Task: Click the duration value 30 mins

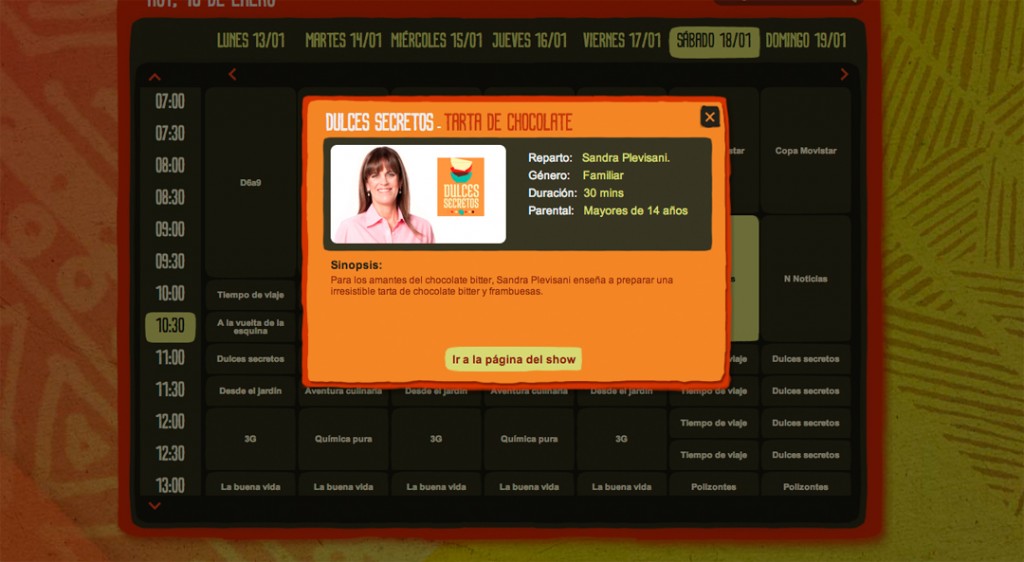Action: click(x=603, y=193)
